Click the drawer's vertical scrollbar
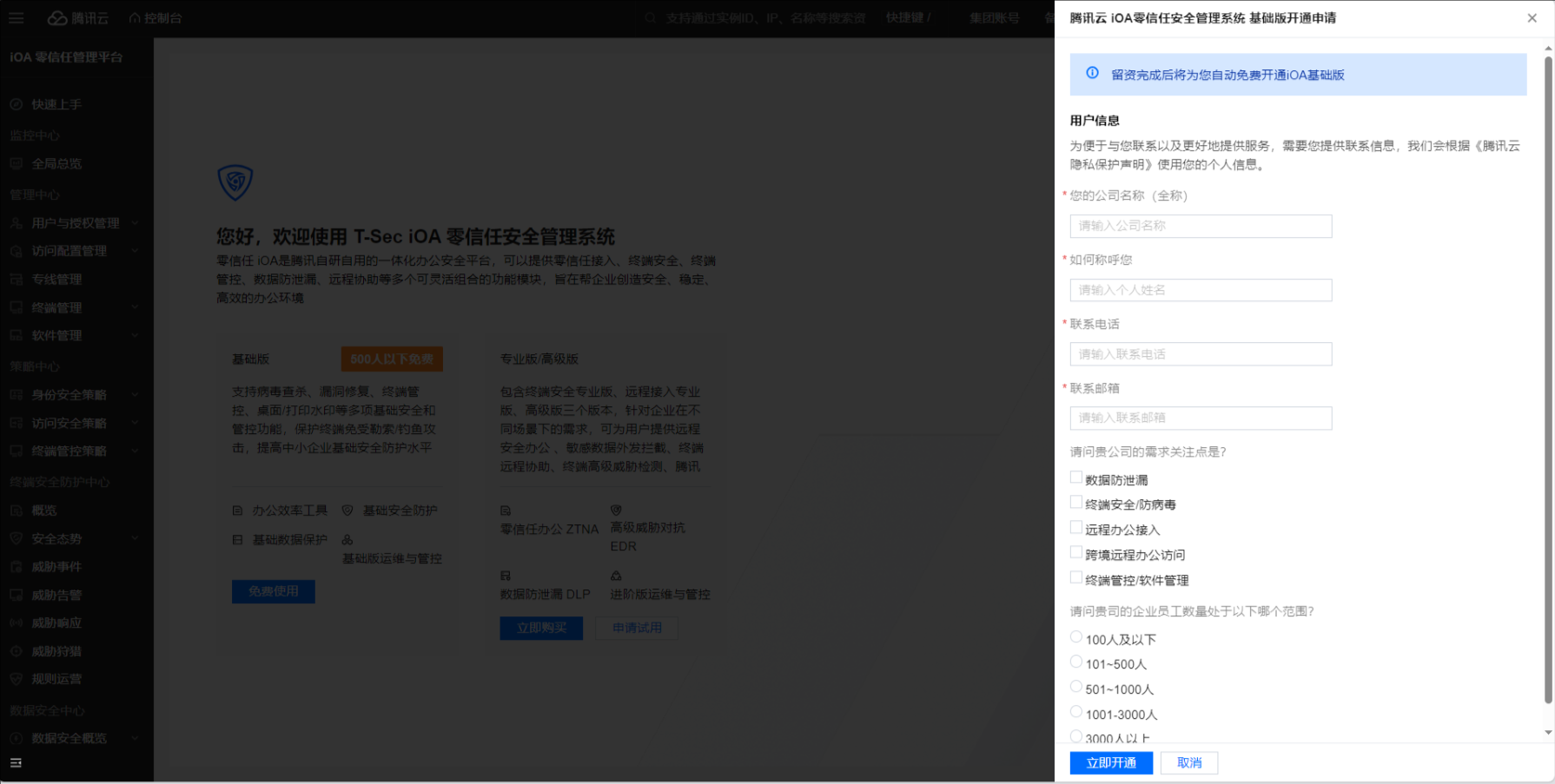Image resolution: width=1555 pixels, height=784 pixels. tap(1548, 379)
